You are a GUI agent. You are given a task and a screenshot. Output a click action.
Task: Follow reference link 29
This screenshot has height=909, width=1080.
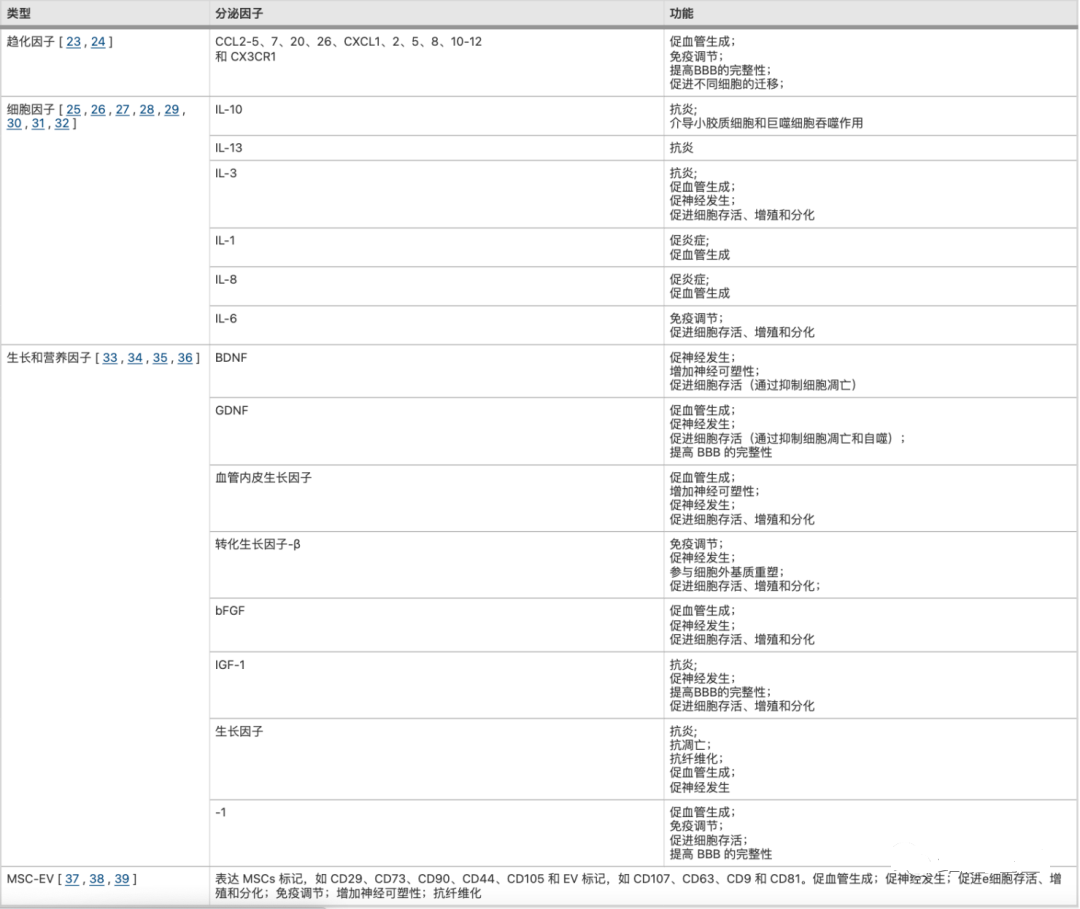172,109
